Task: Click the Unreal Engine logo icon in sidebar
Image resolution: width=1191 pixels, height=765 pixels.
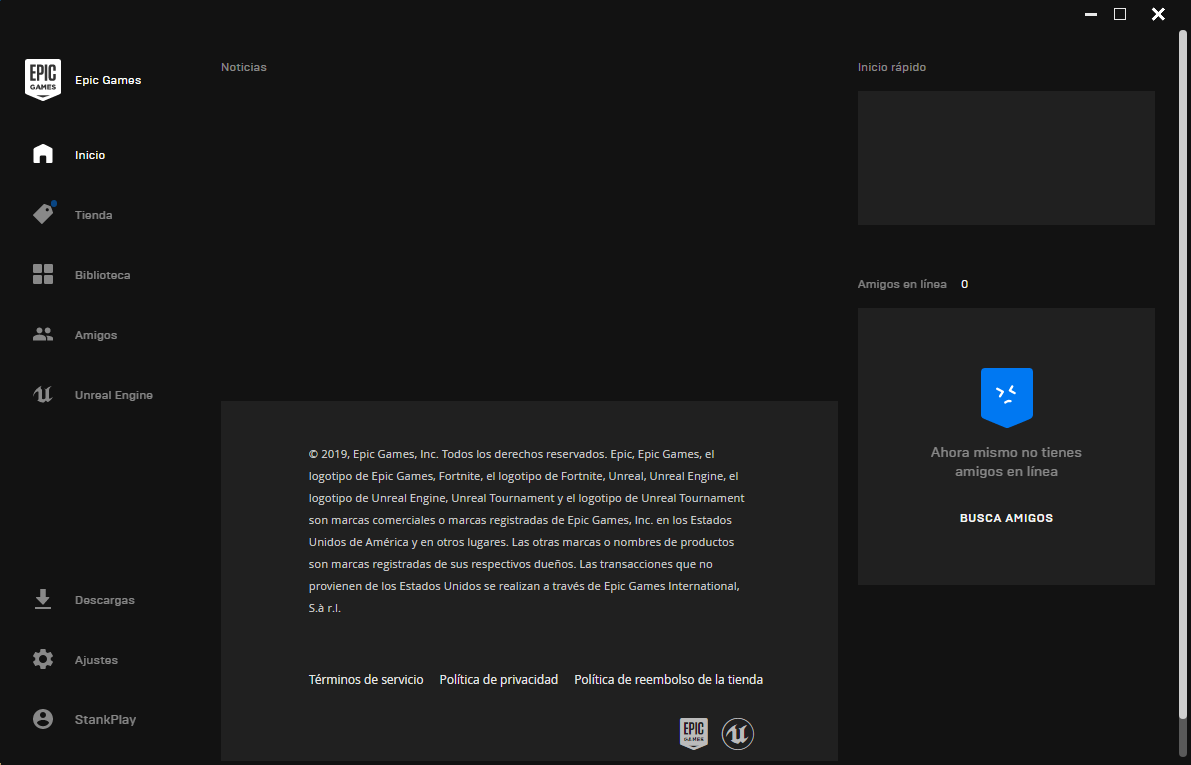Action: click(43, 394)
